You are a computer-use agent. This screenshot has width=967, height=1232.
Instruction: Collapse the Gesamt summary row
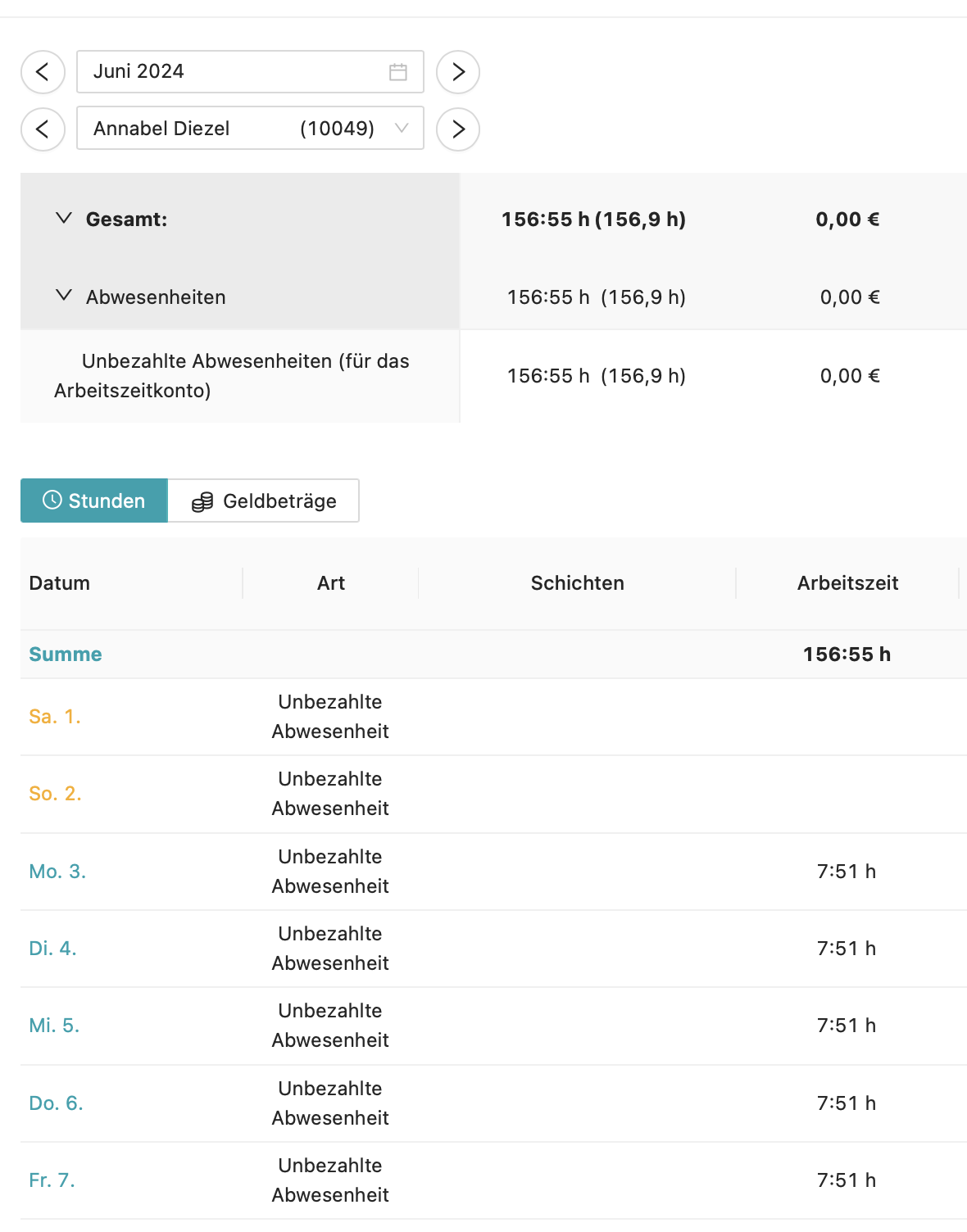(64, 219)
